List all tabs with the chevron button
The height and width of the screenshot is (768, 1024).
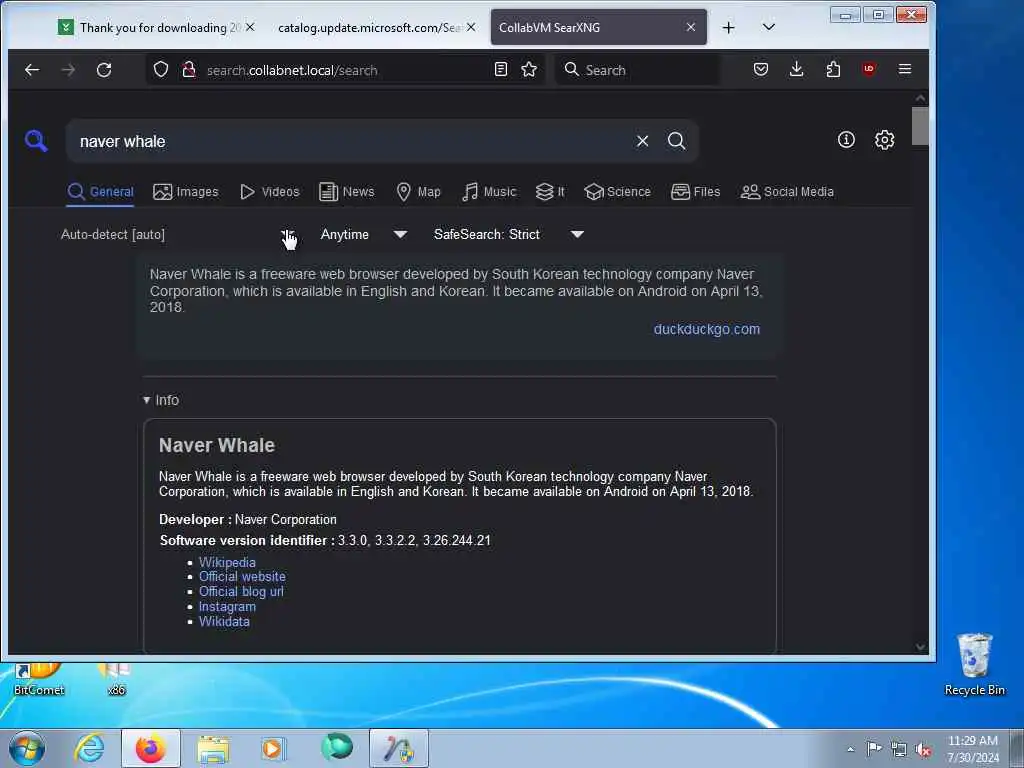coord(769,27)
